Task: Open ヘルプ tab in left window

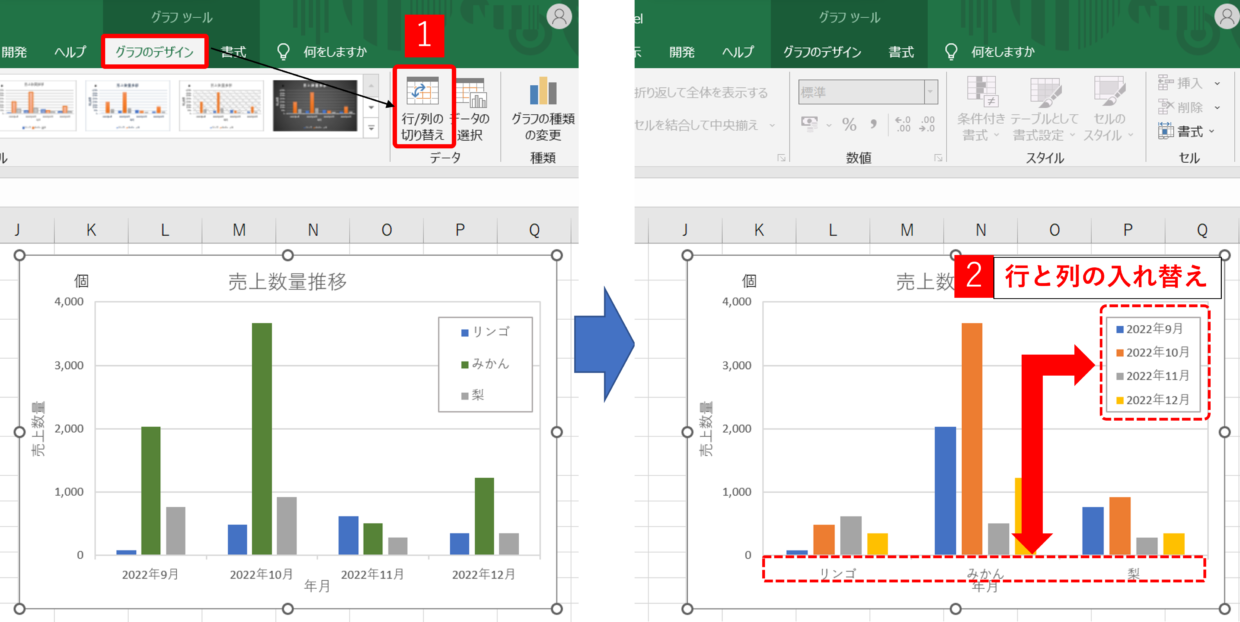Action: pos(70,52)
